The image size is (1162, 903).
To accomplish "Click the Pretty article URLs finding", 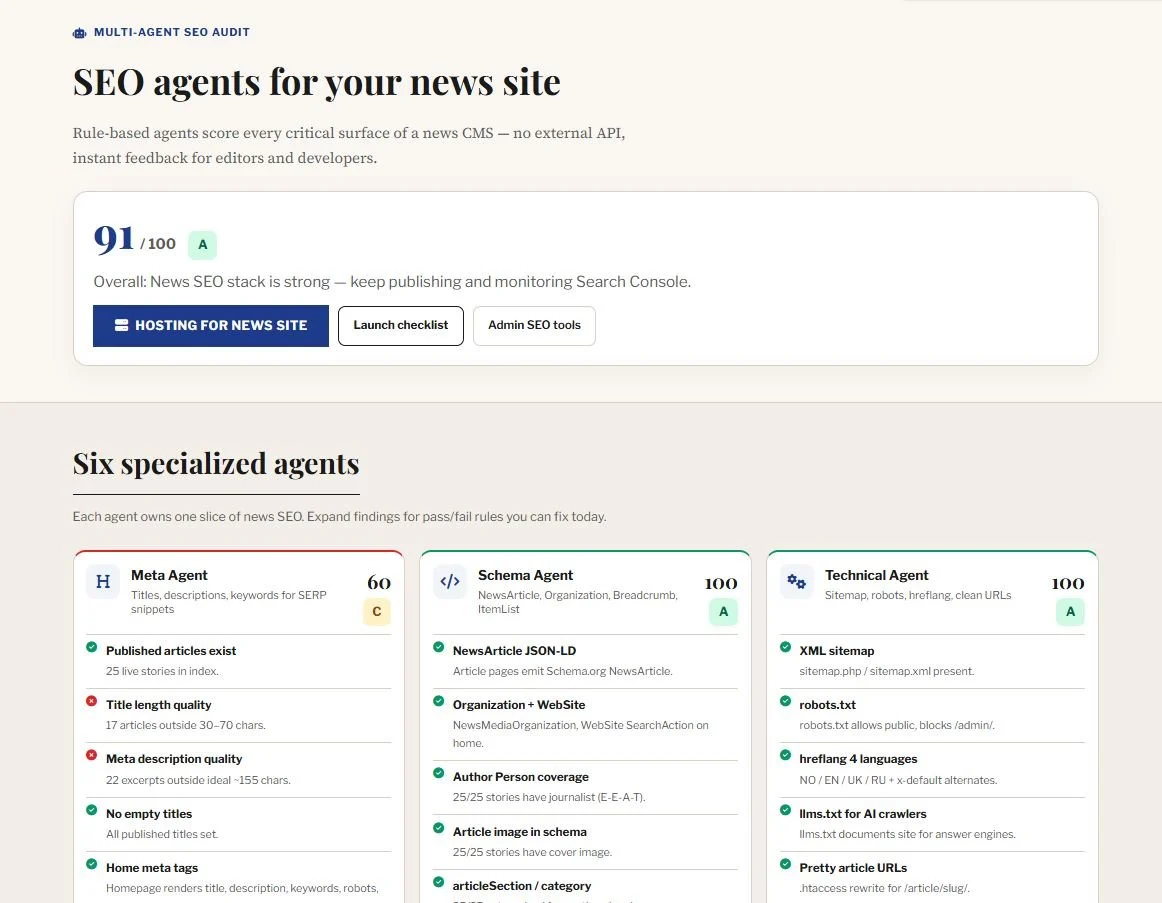I will click(x=853, y=868).
